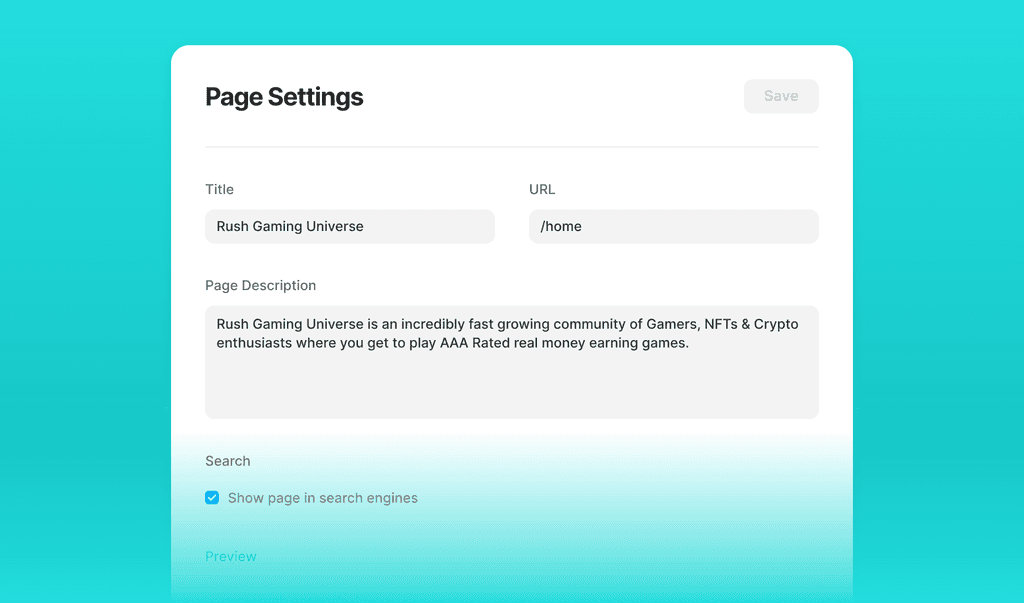Click the Save button
This screenshot has height=603, width=1024.
pos(781,96)
